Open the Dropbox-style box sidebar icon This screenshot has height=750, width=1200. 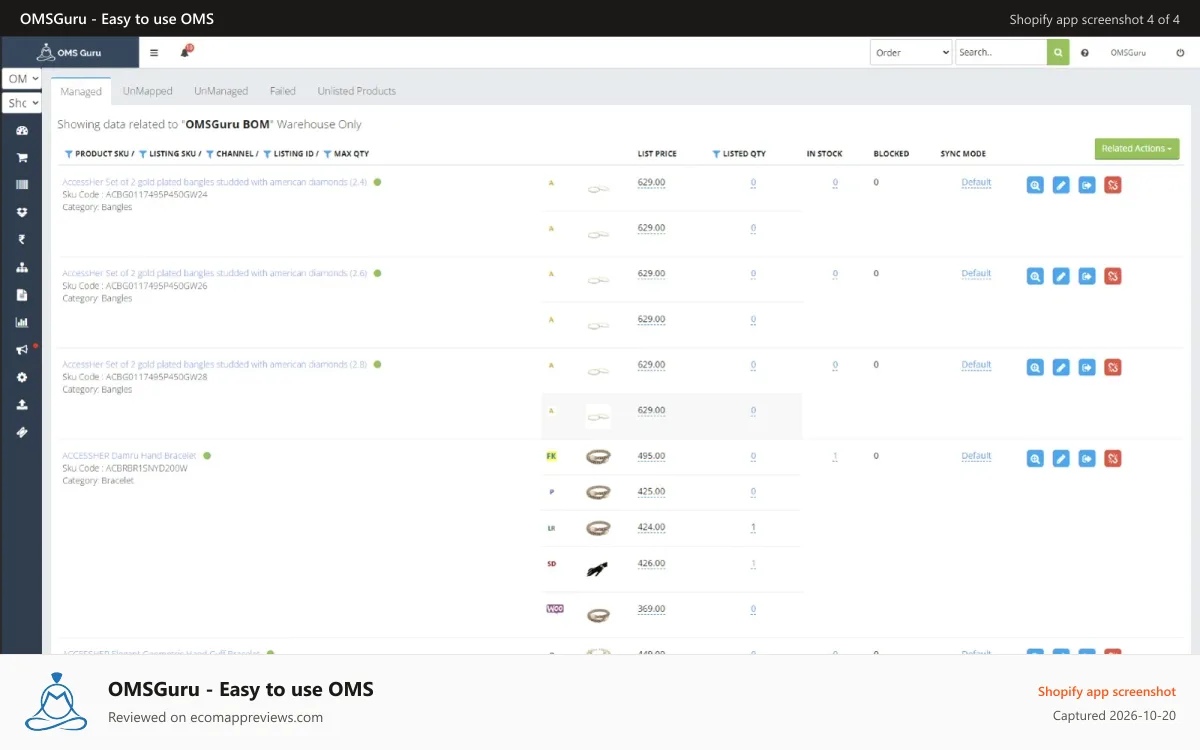[22, 212]
